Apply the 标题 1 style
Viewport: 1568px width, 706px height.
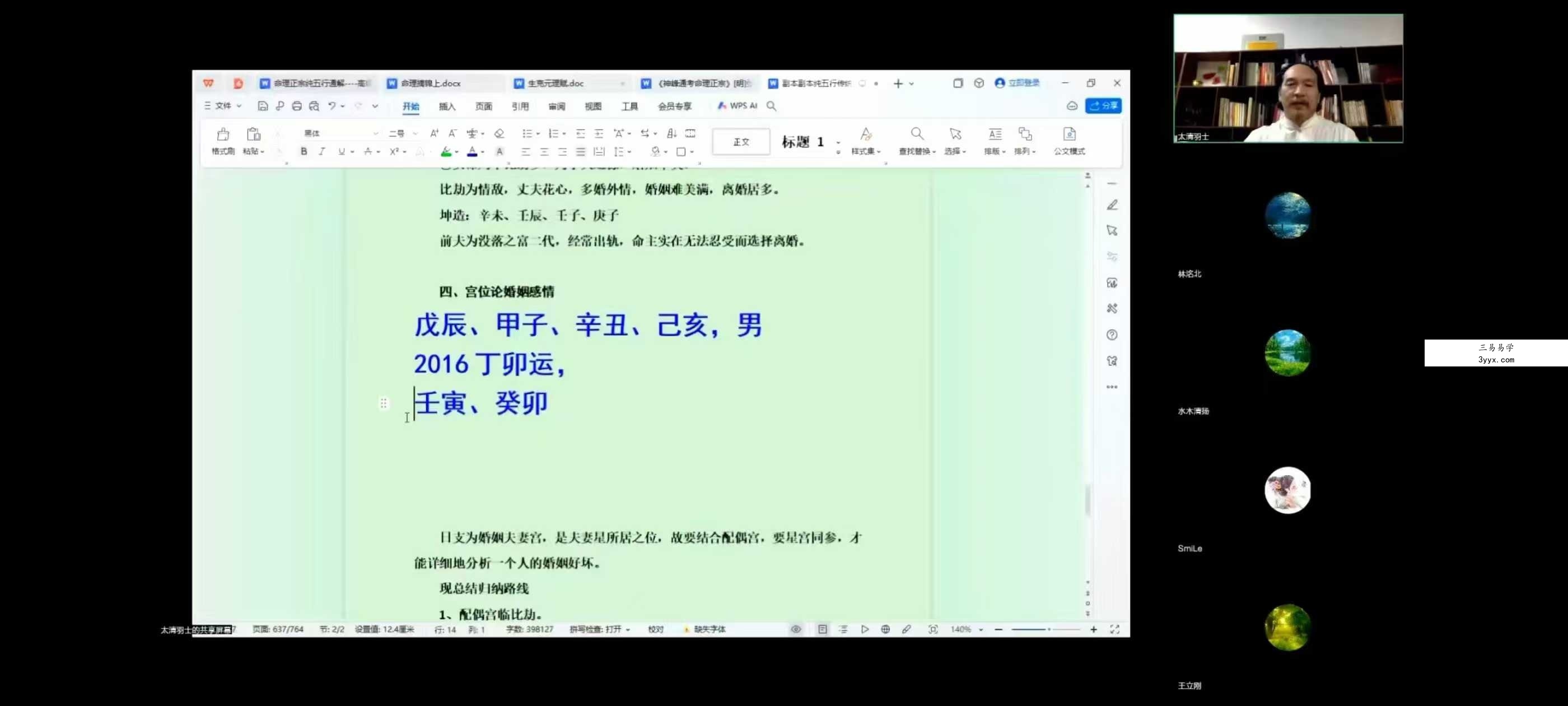802,142
